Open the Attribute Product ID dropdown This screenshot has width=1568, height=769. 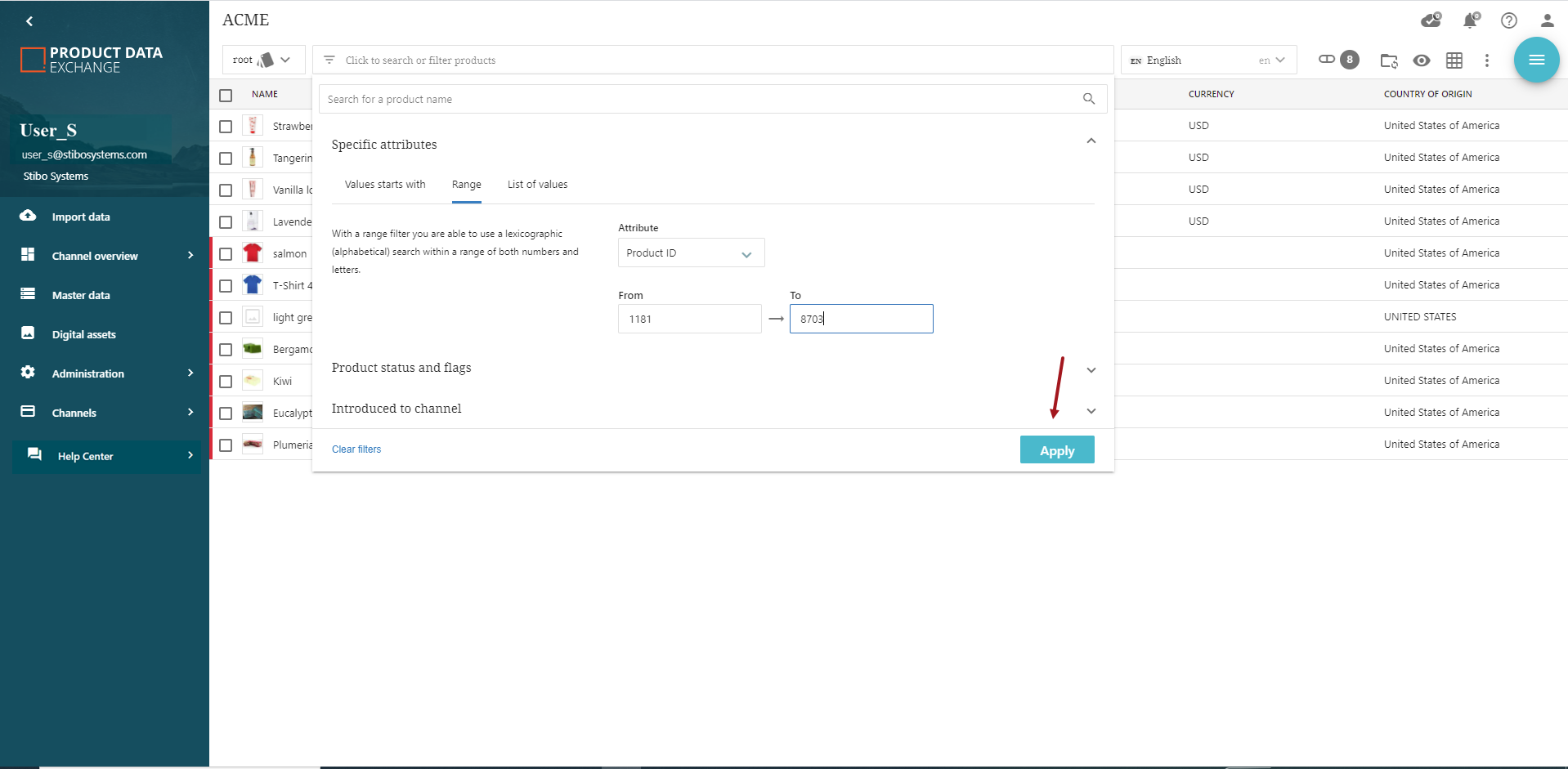coord(691,253)
